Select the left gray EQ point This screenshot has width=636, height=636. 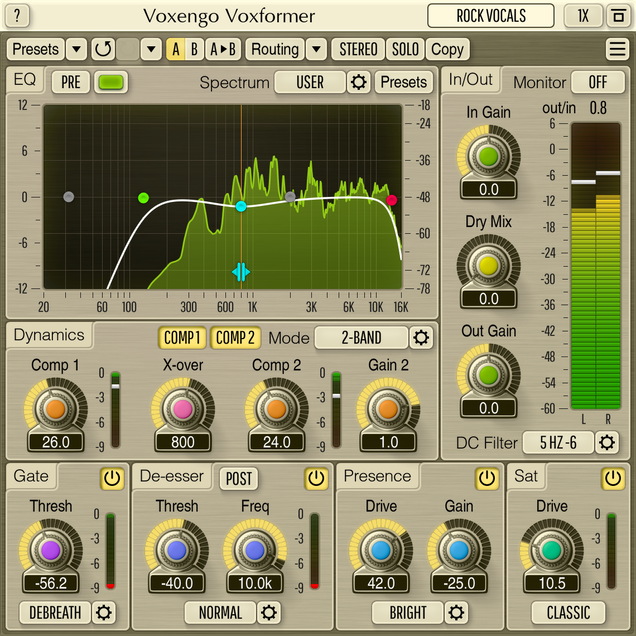pyautogui.click(x=69, y=197)
